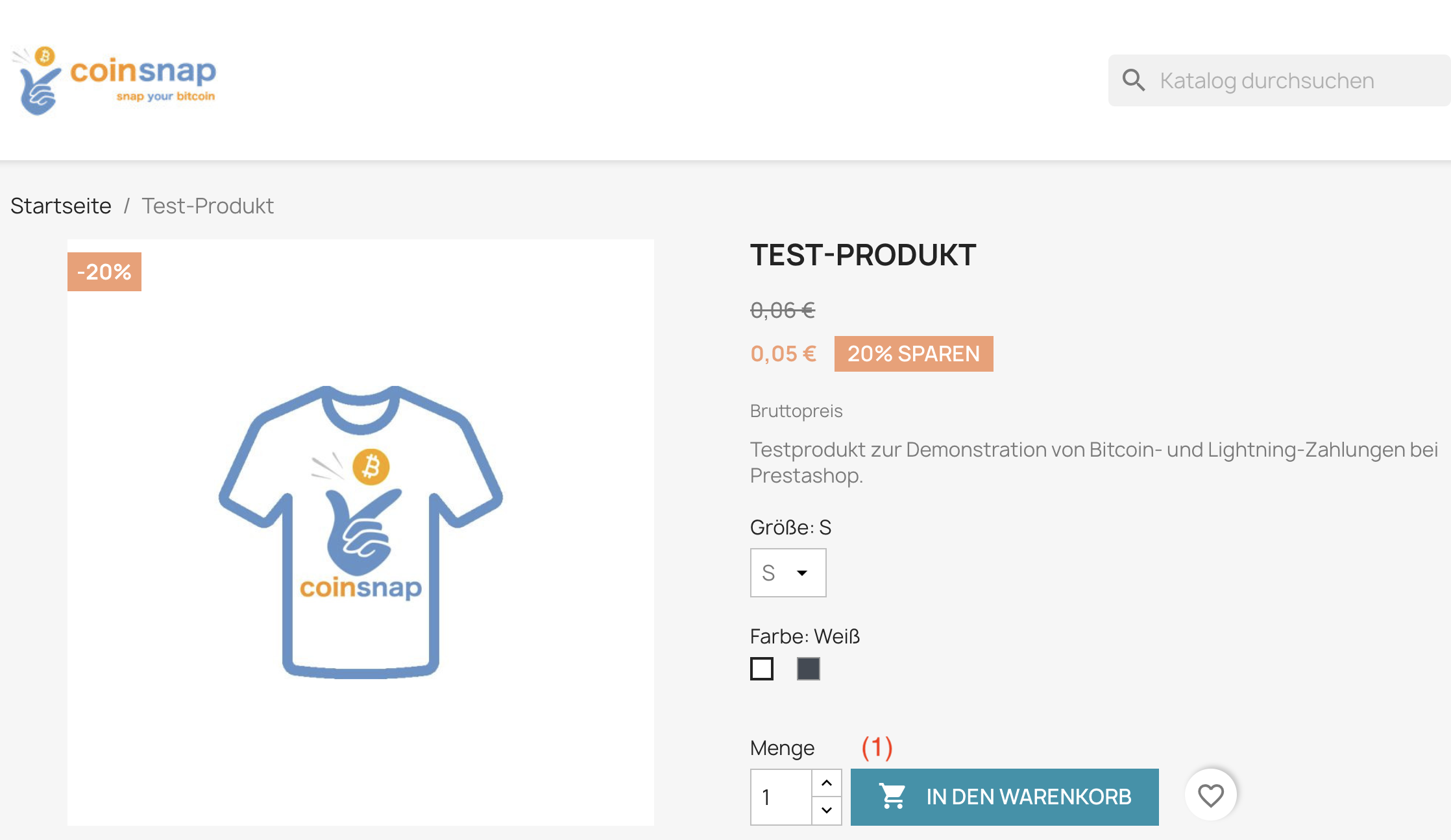This screenshot has height=840, width=1451.
Task: Decrease quantity with the down arrow
Action: (x=826, y=810)
